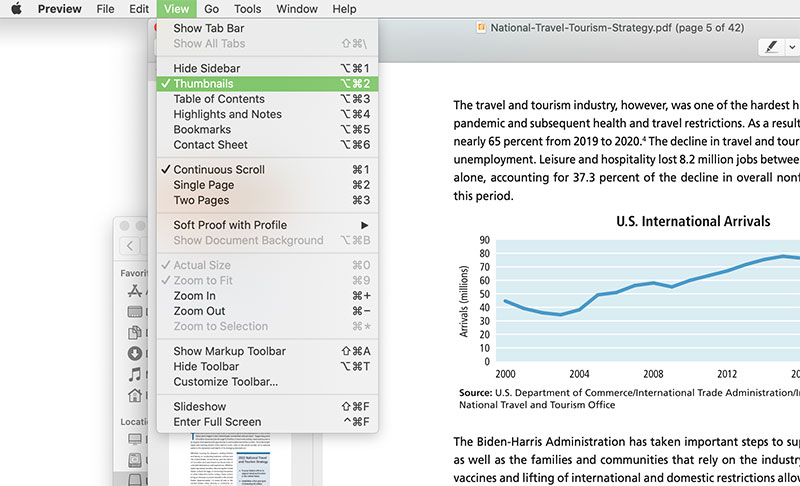This screenshot has width=800, height=486.
Task: Choose Enter Full Screen option
Action: (217, 422)
